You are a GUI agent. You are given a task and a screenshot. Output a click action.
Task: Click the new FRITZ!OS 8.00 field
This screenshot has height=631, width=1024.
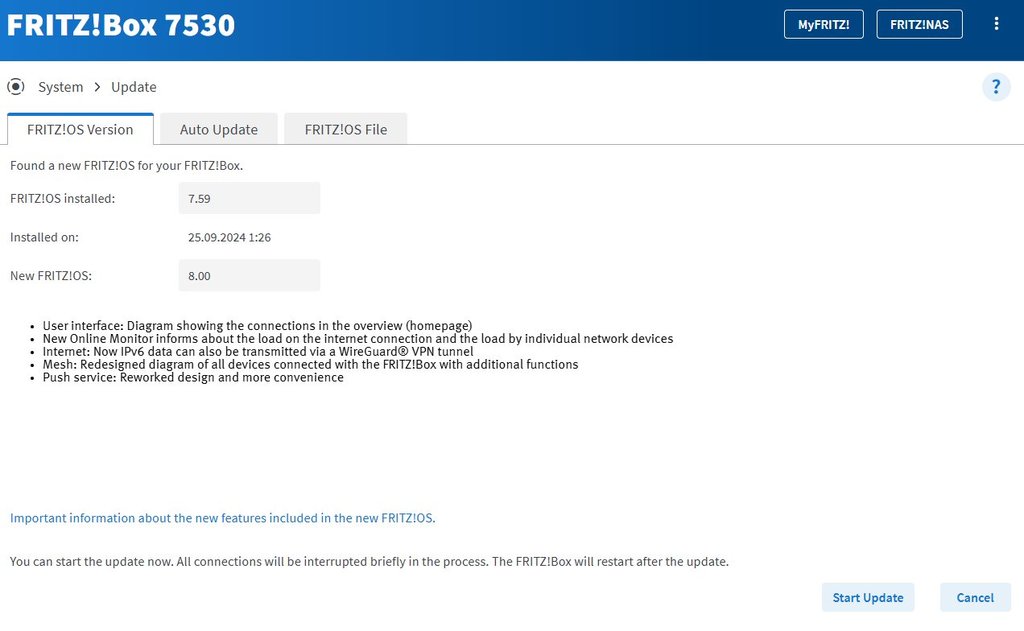pyautogui.click(x=249, y=276)
